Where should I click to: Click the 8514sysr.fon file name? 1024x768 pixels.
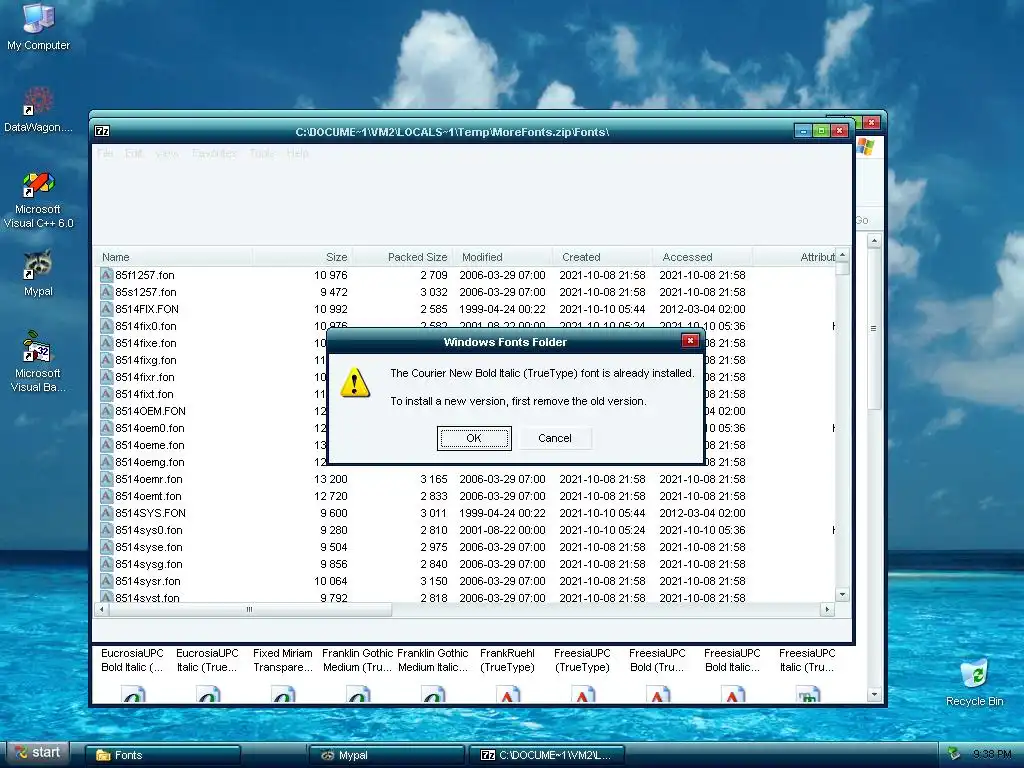pyautogui.click(x=148, y=581)
